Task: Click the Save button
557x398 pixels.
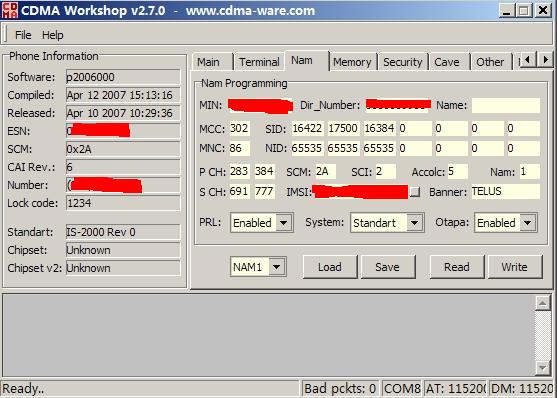Action: [388, 267]
